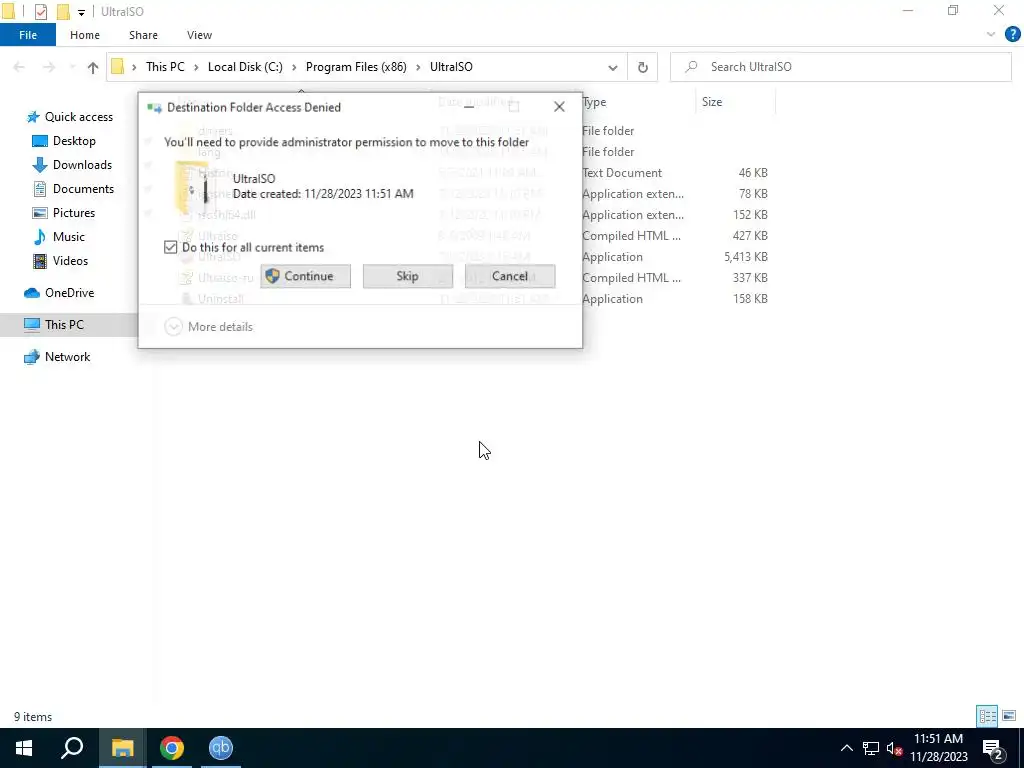1024x768 pixels.
Task: Switch to the Home ribbon tab
Action: pyautogui.click(x=85, y=35)
